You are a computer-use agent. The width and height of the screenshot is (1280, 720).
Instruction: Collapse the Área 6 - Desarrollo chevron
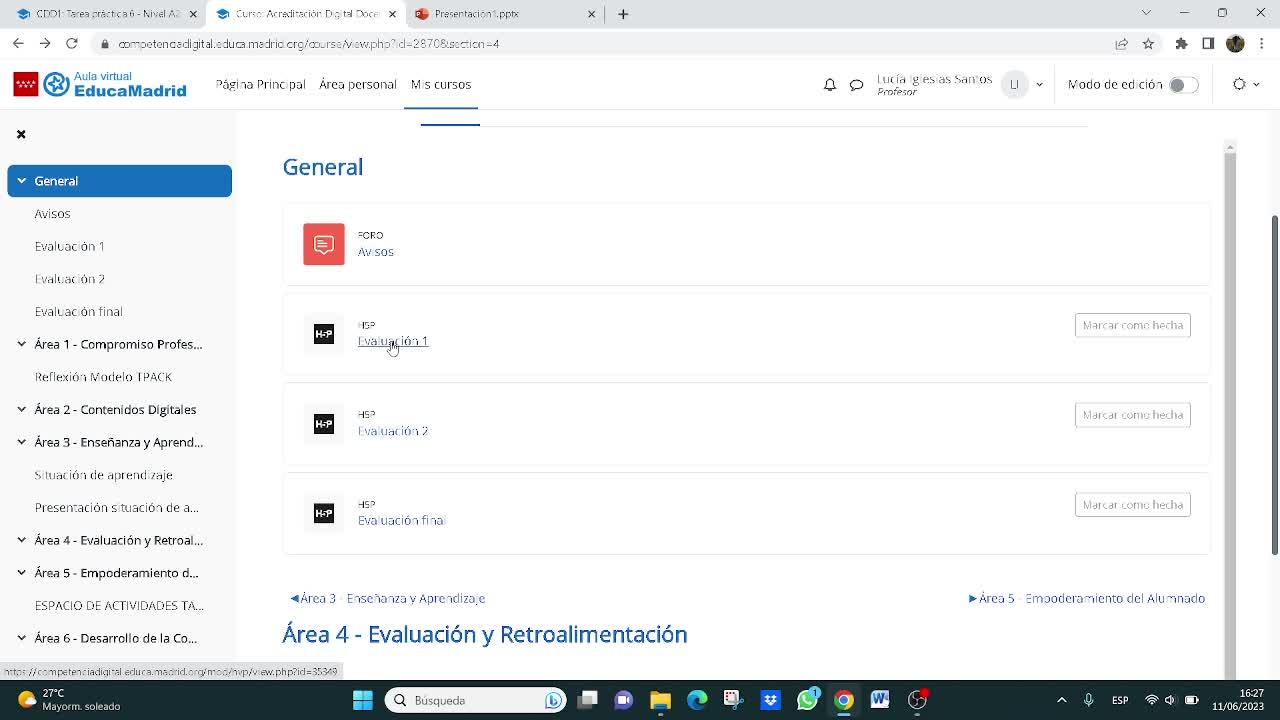21,638
